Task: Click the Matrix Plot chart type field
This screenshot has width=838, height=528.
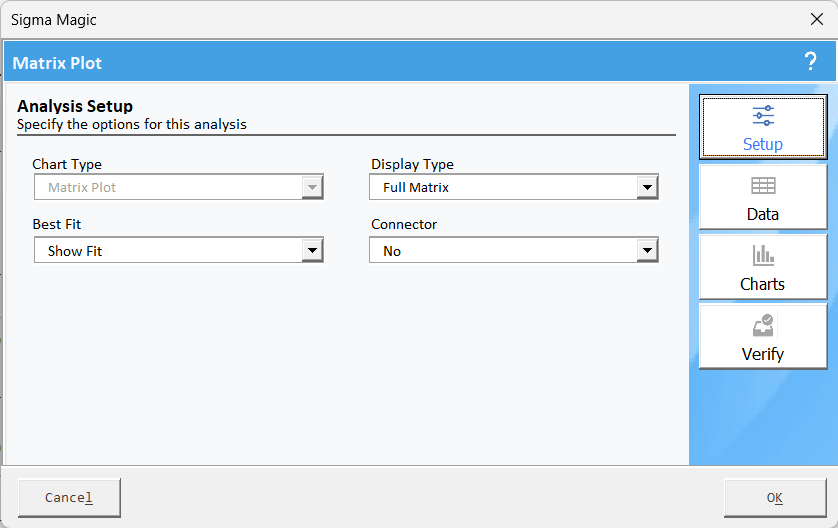Action: tap(179, 188)
